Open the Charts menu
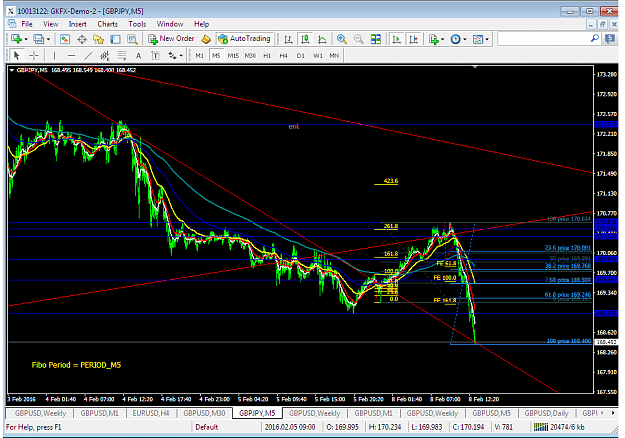Image resolution: width=625 pixels, height=438 pixels. pyautogui.click(x=108, y=24)
